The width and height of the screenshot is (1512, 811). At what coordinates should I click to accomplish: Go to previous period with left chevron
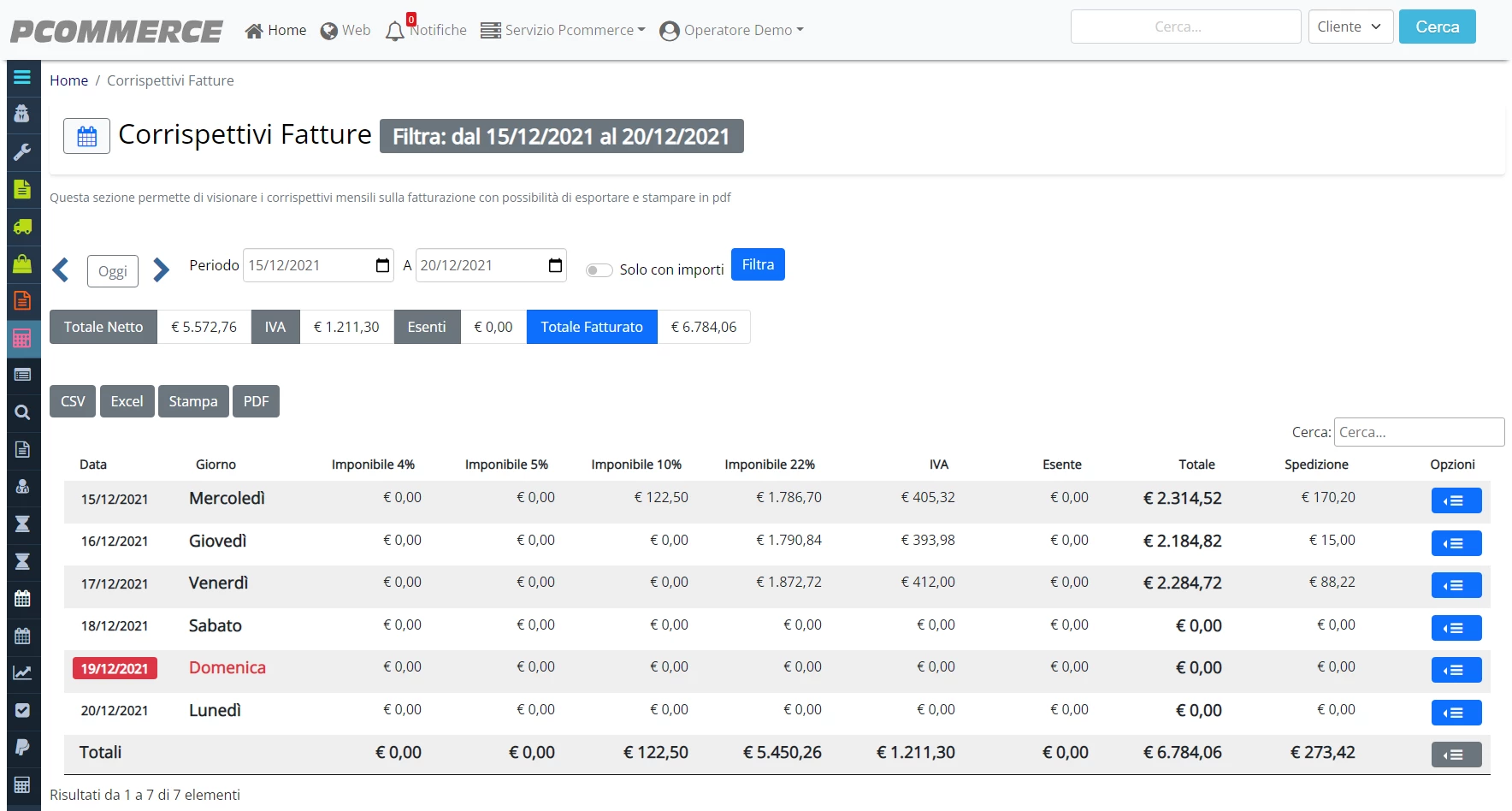click(x=61, y=269)
